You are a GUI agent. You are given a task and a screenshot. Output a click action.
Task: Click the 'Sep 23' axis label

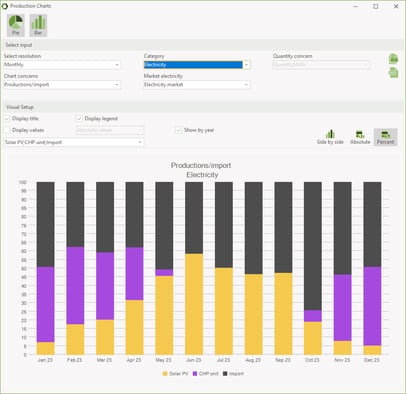coord(283,360)
